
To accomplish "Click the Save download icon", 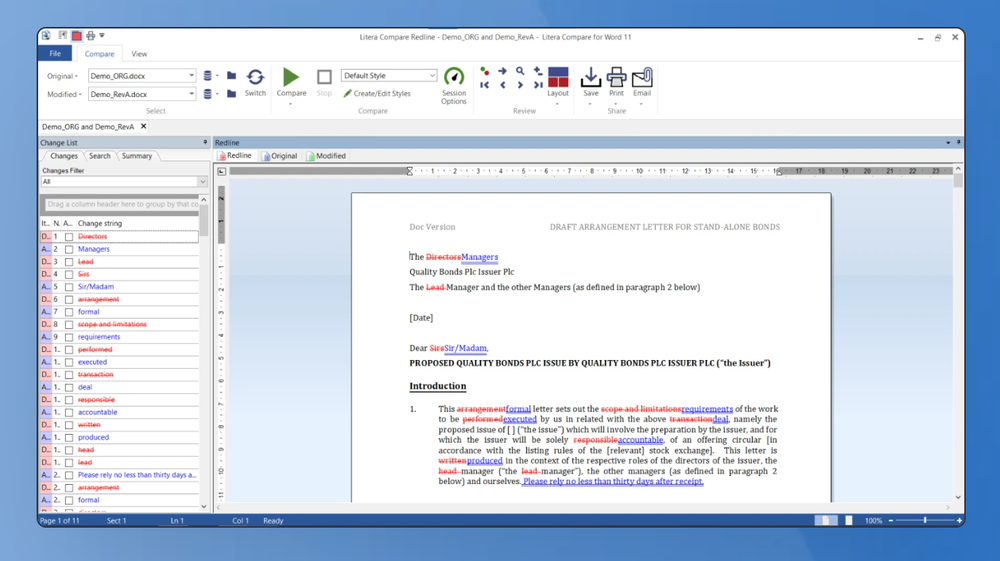I will click(x=591, y=77).
